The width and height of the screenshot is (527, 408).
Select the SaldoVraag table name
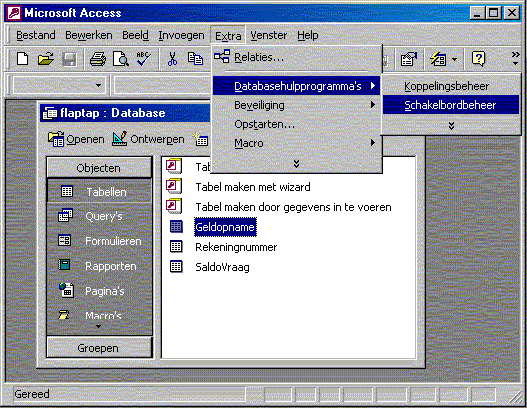(x=222, y=267)
